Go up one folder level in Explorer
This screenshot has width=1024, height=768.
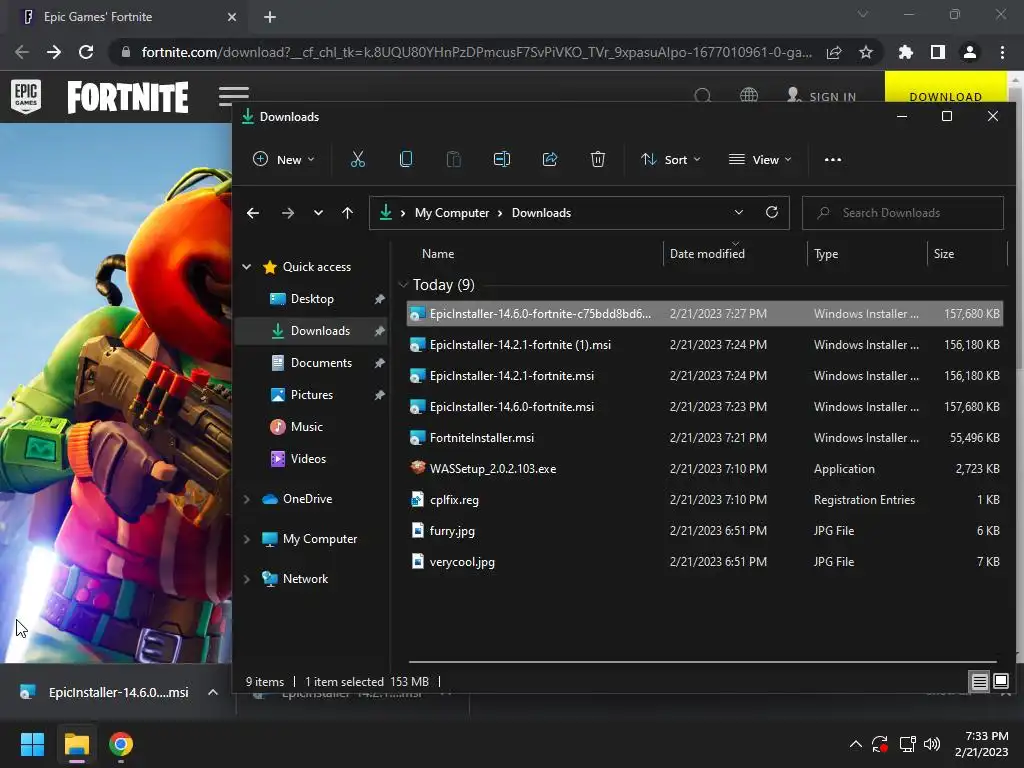pos(347,213)
